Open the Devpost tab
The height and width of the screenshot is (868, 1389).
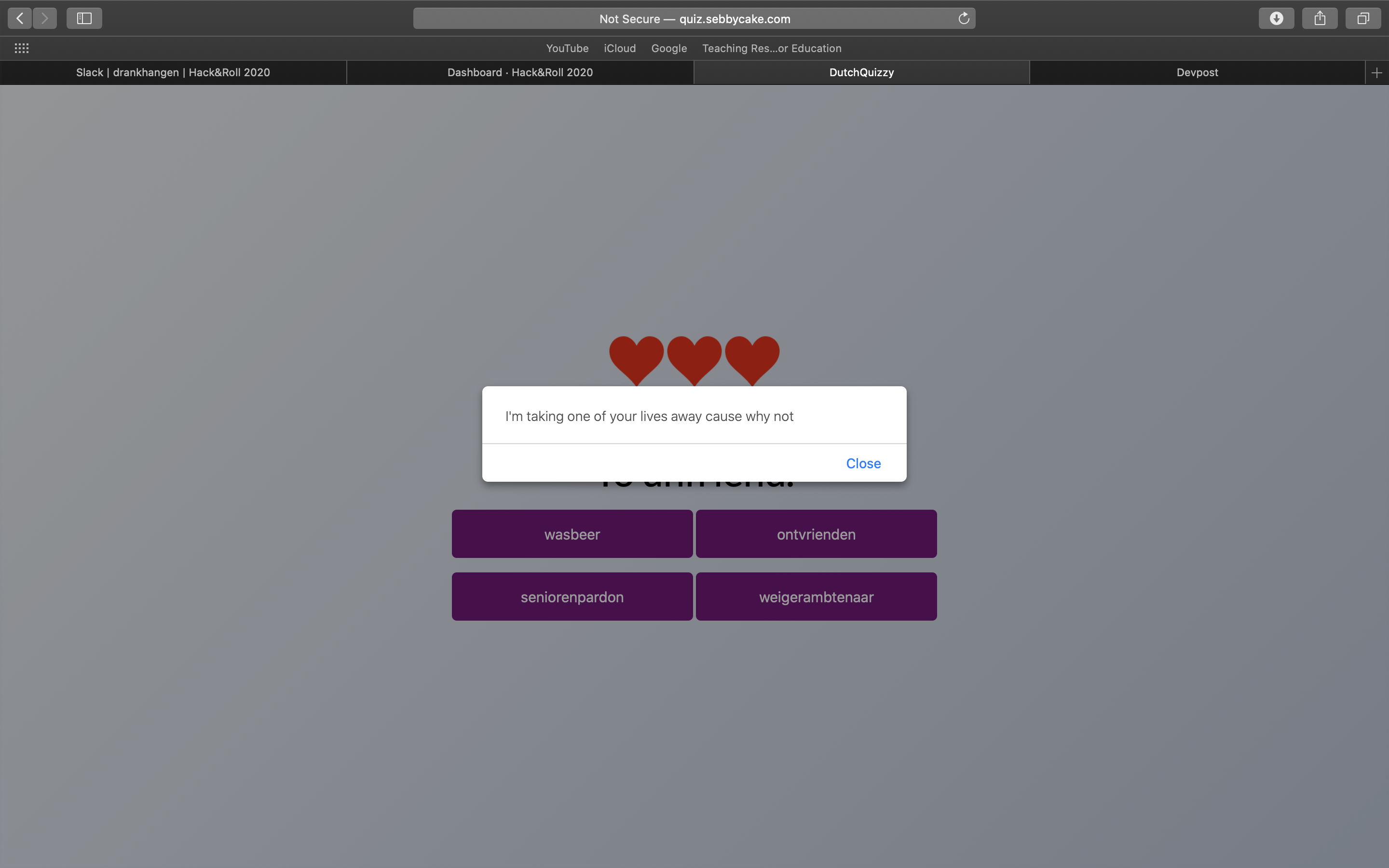pos(1197,73)
